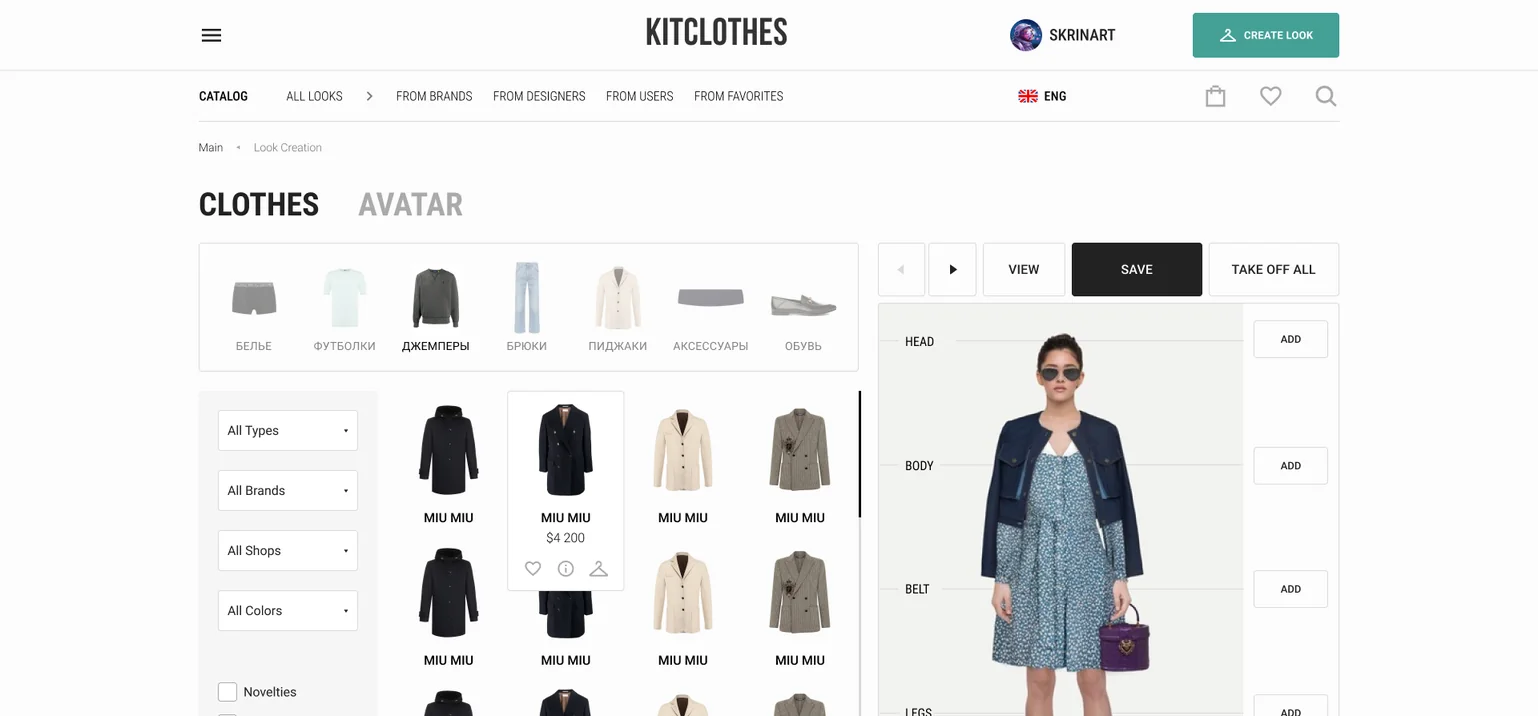1538x716 pixels.
Task: Show info for the $4 200 coat
Action: 566,568
